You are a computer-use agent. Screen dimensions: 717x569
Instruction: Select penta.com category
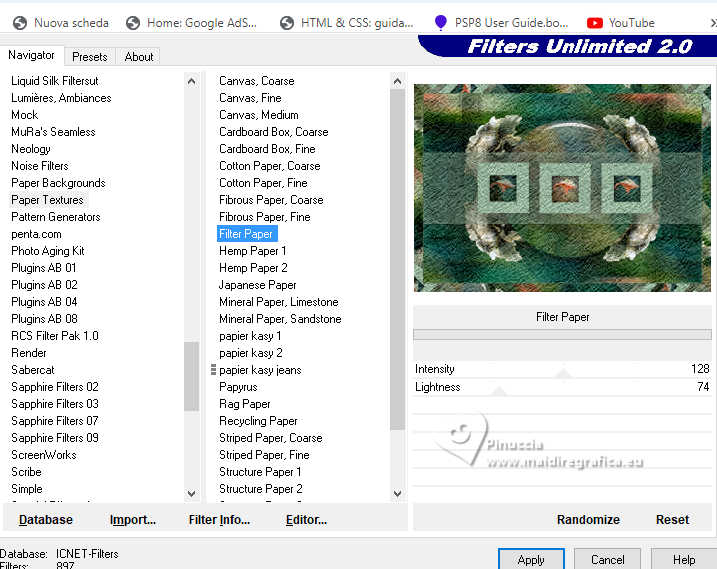coord(36,234)
